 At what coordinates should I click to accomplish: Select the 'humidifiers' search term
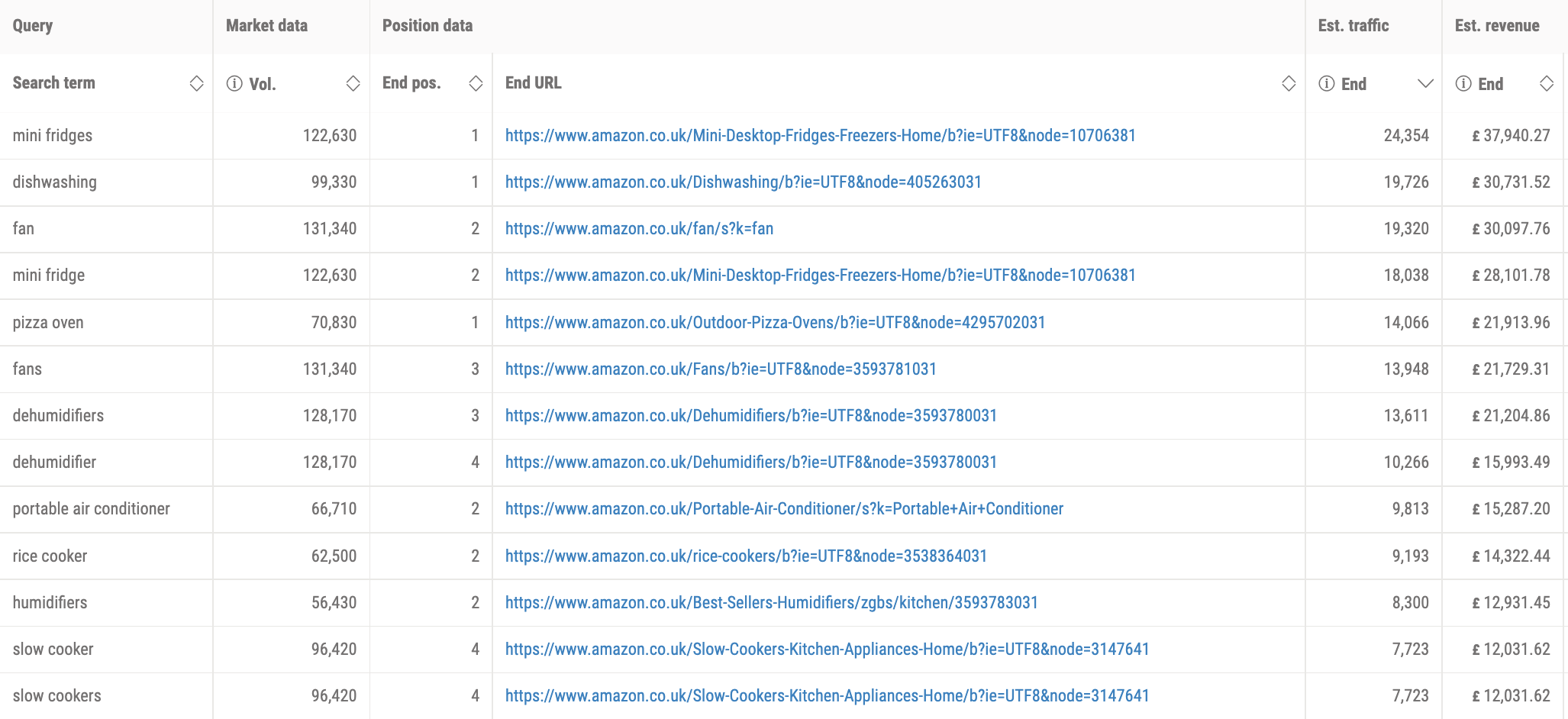pyautogui.click(x=50, y=603)
